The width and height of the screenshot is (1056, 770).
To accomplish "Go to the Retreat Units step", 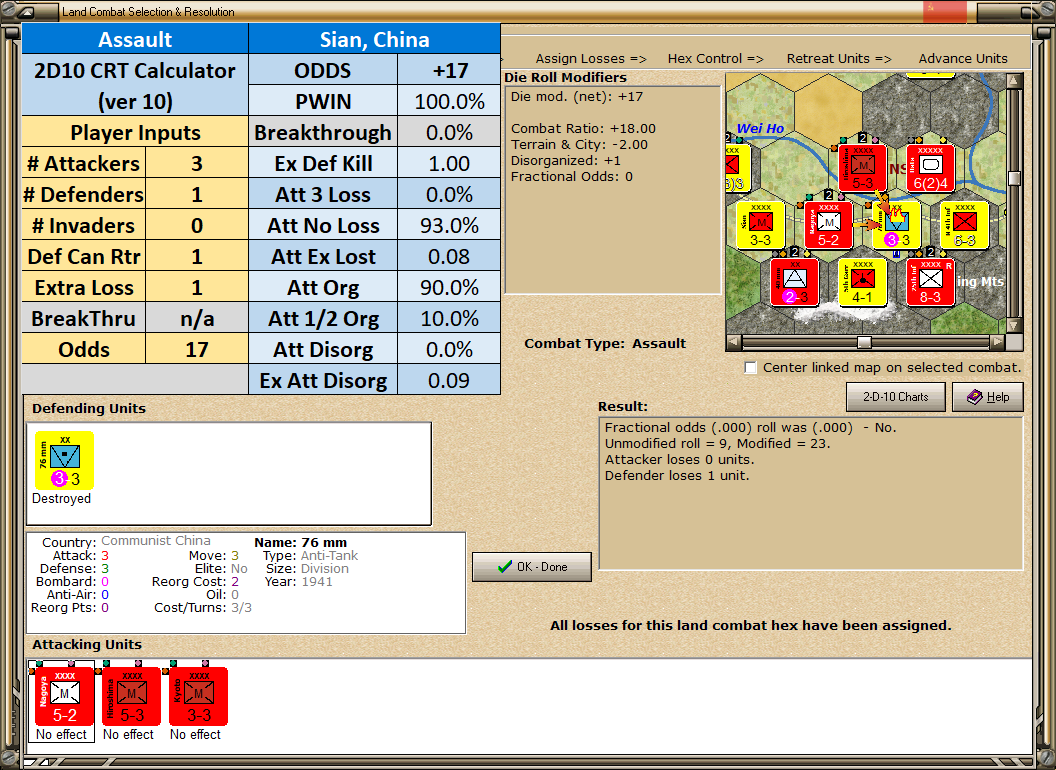I will coord(838,59).
